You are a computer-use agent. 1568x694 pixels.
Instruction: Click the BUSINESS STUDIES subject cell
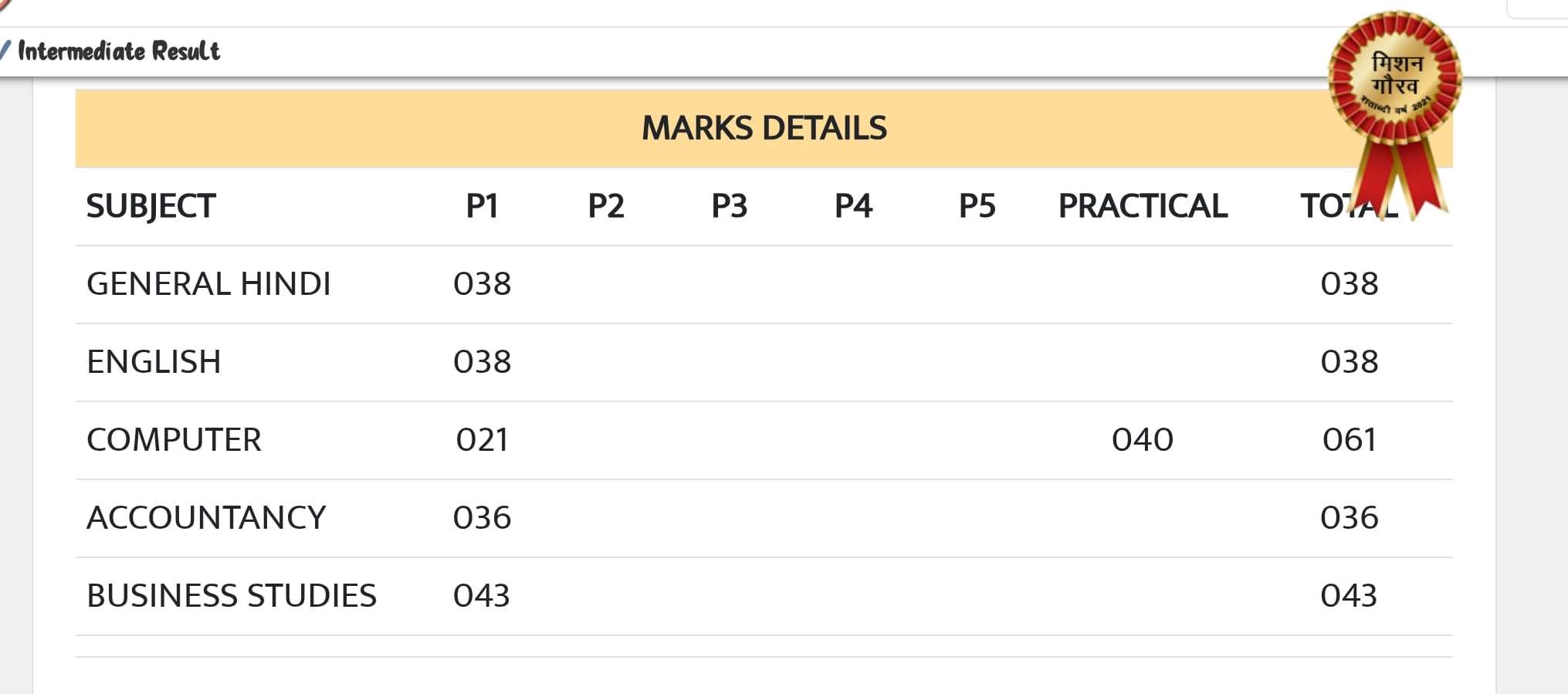(x=232, y=595)
